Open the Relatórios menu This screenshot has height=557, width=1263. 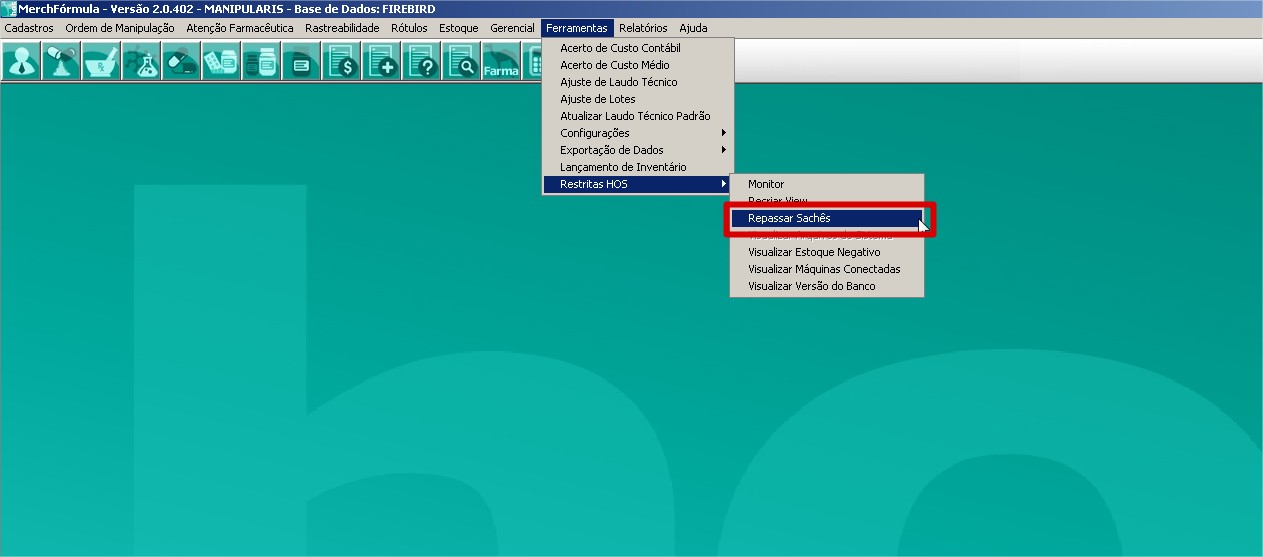(x=642, y=28)
